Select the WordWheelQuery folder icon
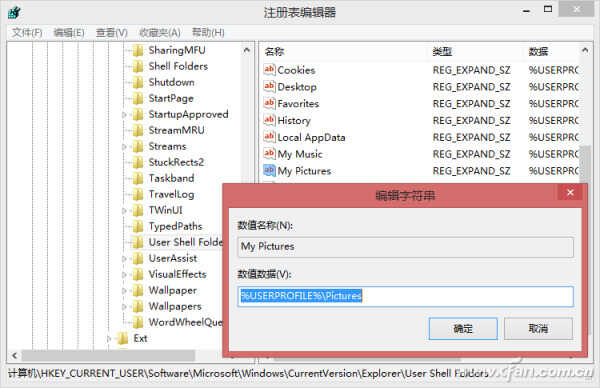This screenshot has height=388, width=600. click(x=137, y=323)
